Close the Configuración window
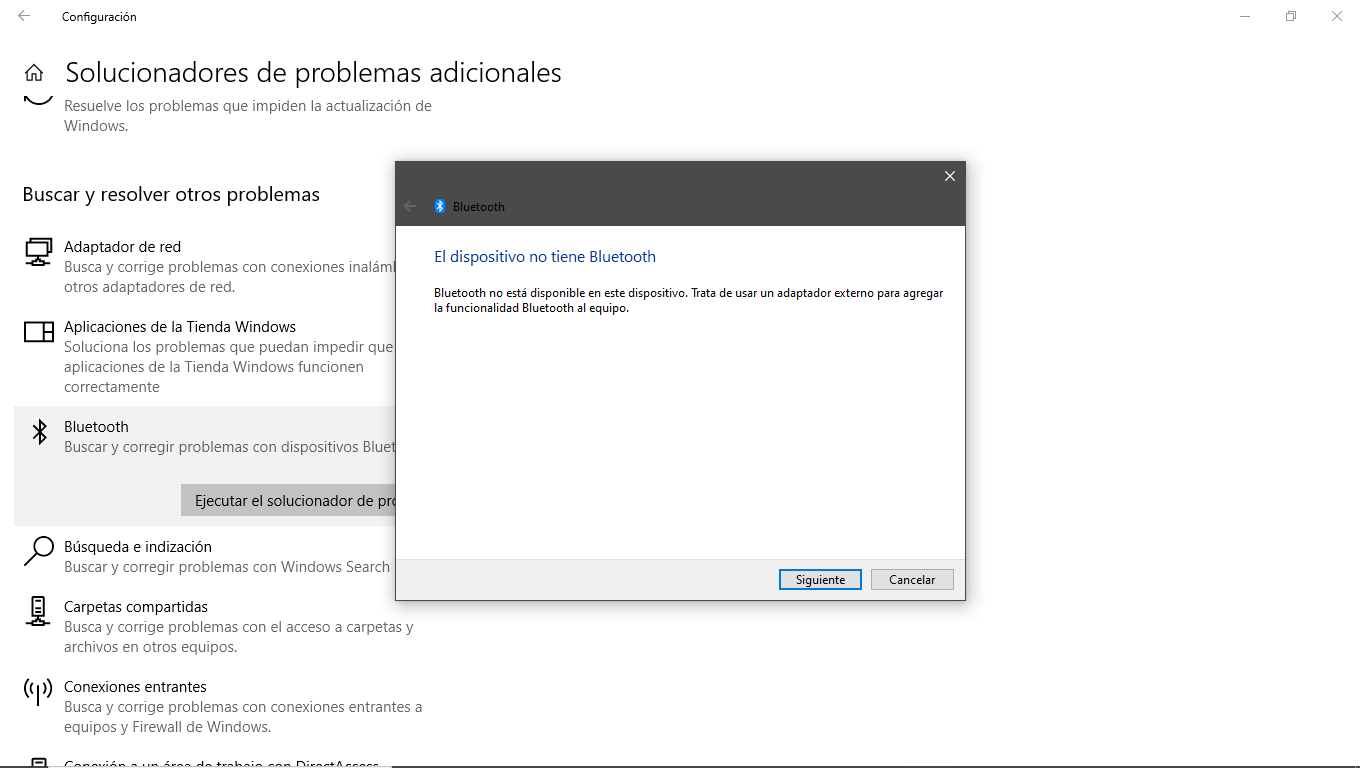The height and width of the screenshot is (768, 1360). pos(1337,16)
